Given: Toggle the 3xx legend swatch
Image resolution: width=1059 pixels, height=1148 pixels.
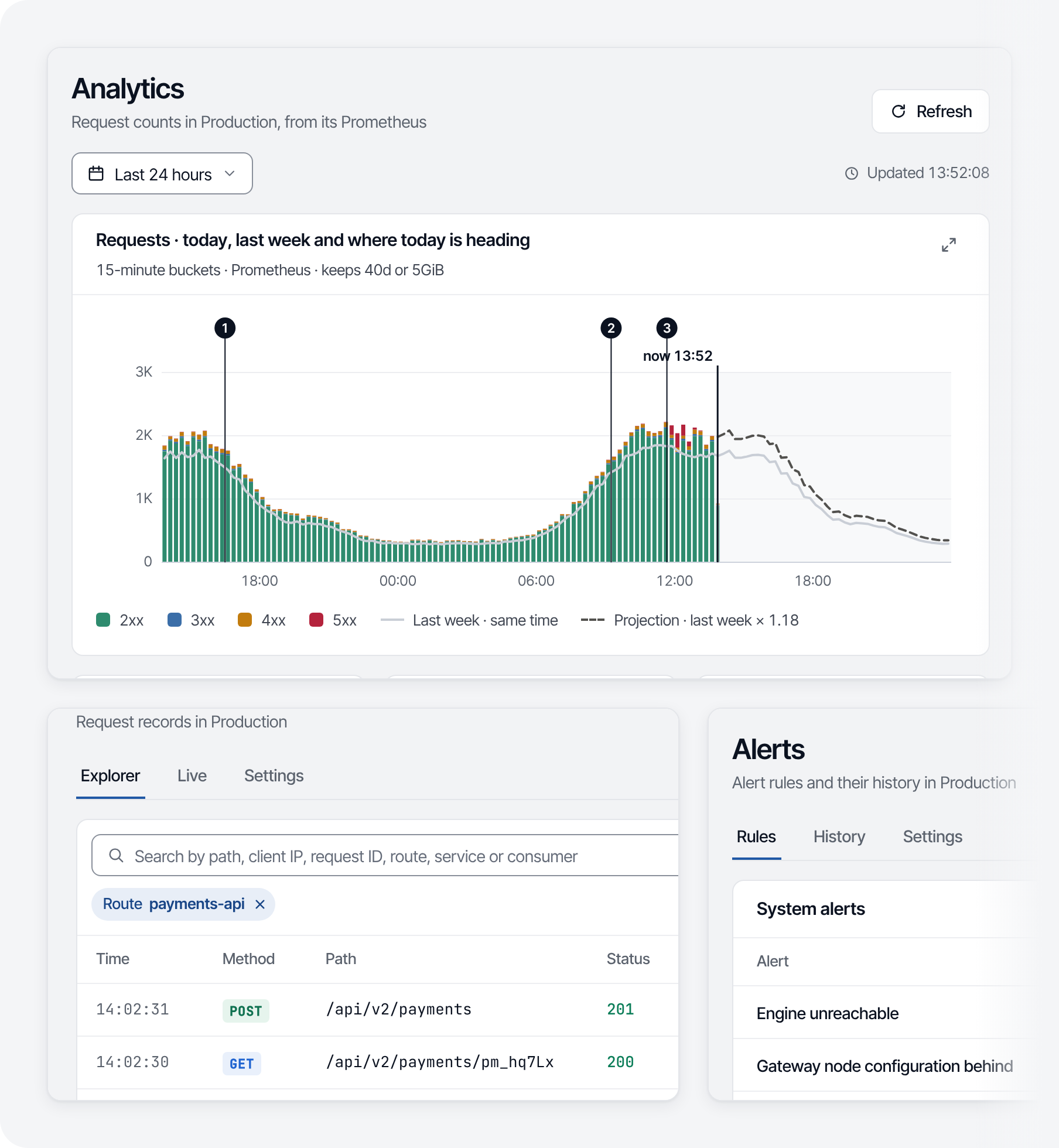Looking at the screenshot, I should pyautogui.click(x=174, y=620).
